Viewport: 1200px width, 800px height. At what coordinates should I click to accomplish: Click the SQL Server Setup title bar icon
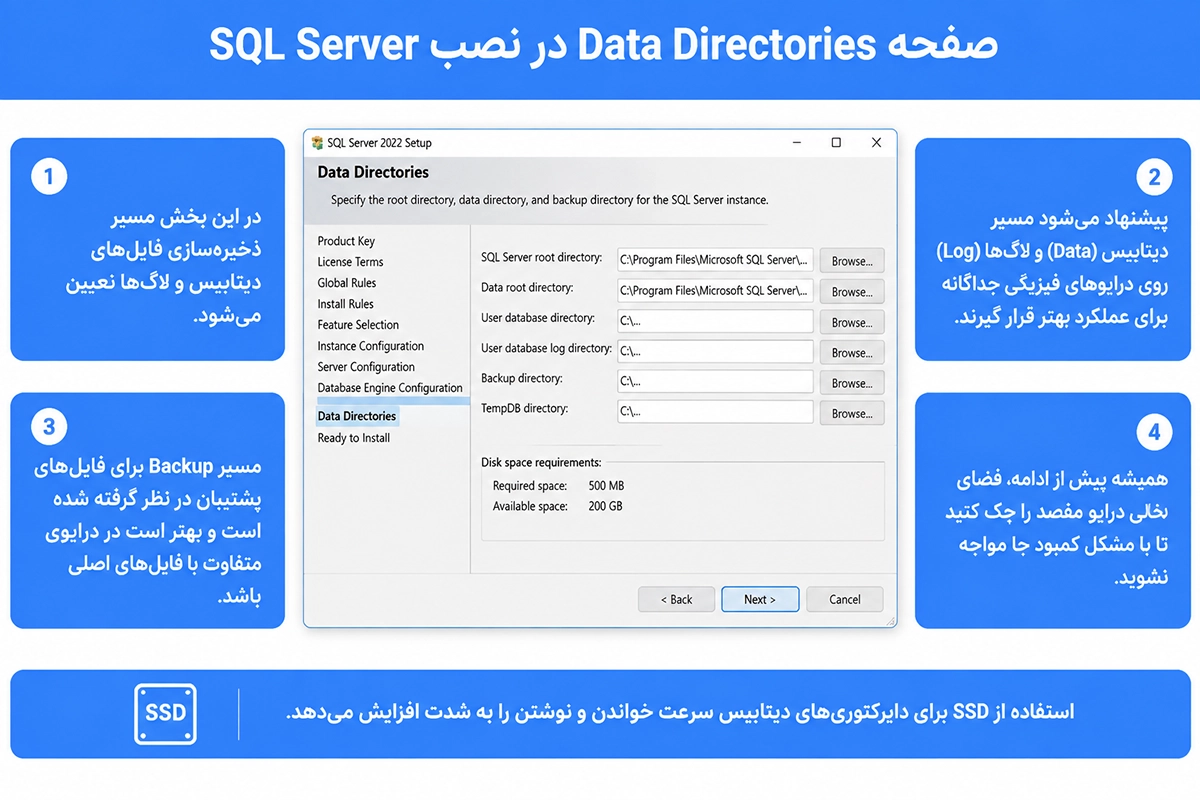tap(317, 143)
